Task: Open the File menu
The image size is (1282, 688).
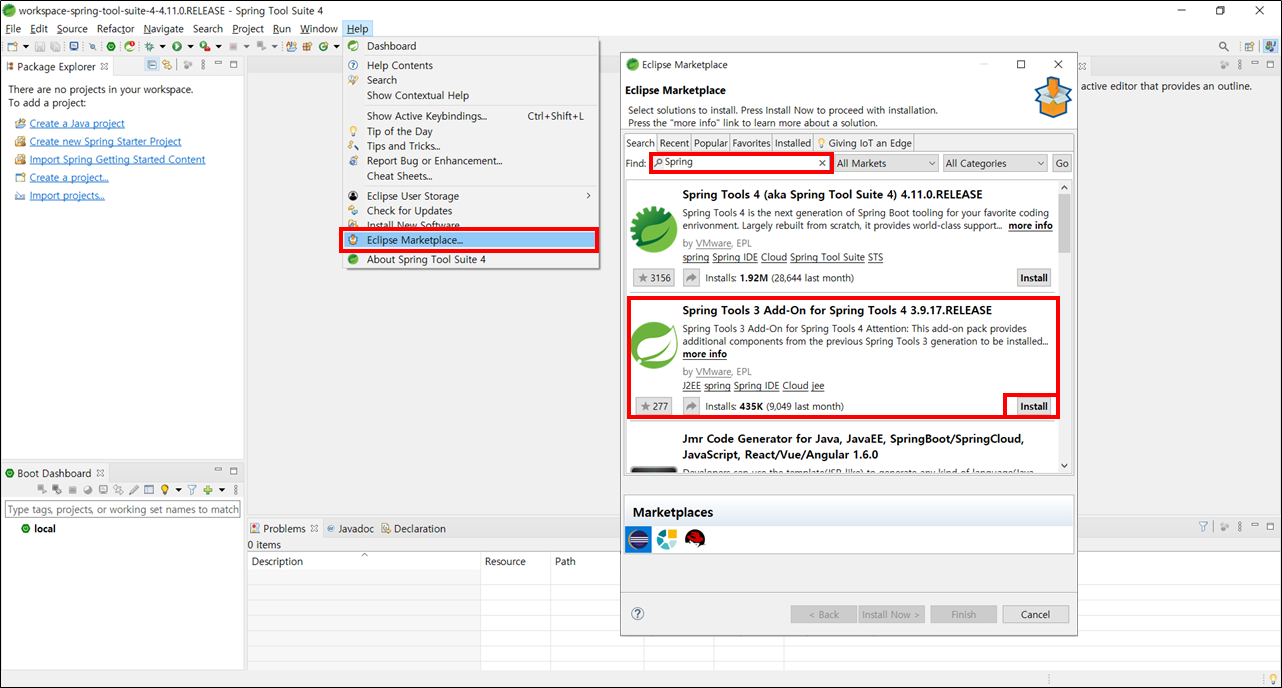Action: (x=13, y=29)
